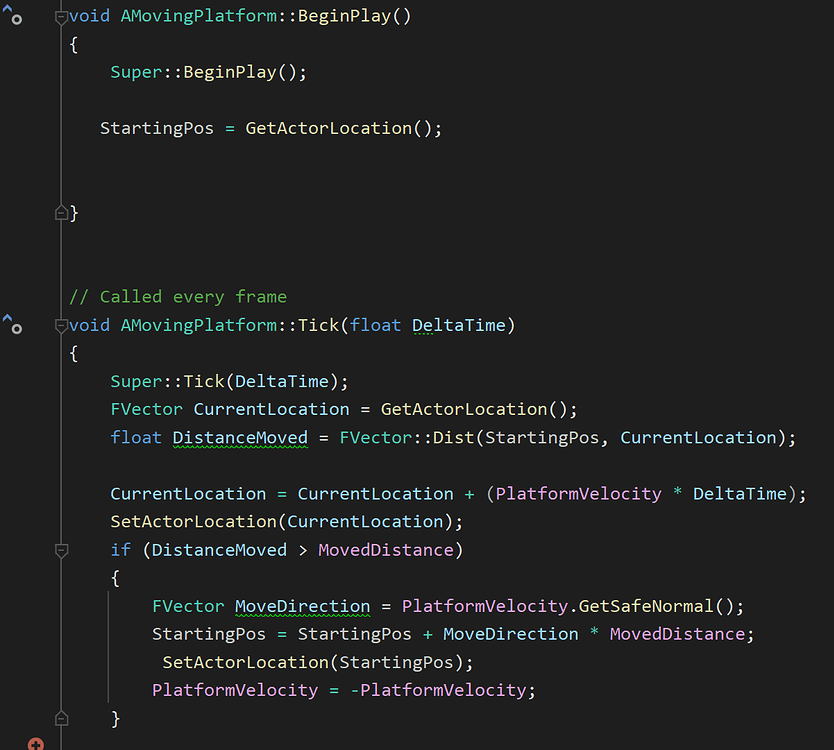
Task: Collapse the Tick function outline toggle
Action: coord(61,325)
